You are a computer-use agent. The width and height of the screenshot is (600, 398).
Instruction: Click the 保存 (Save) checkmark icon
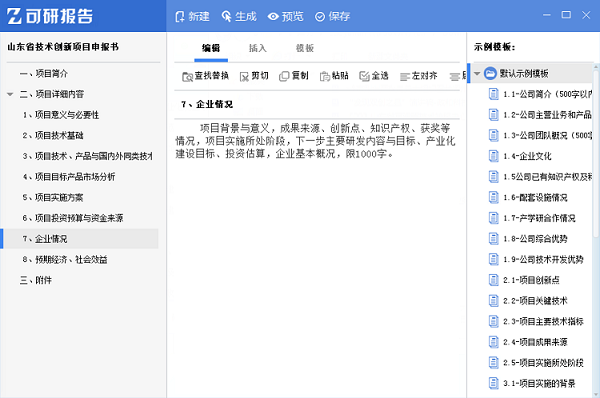point(320,16)
